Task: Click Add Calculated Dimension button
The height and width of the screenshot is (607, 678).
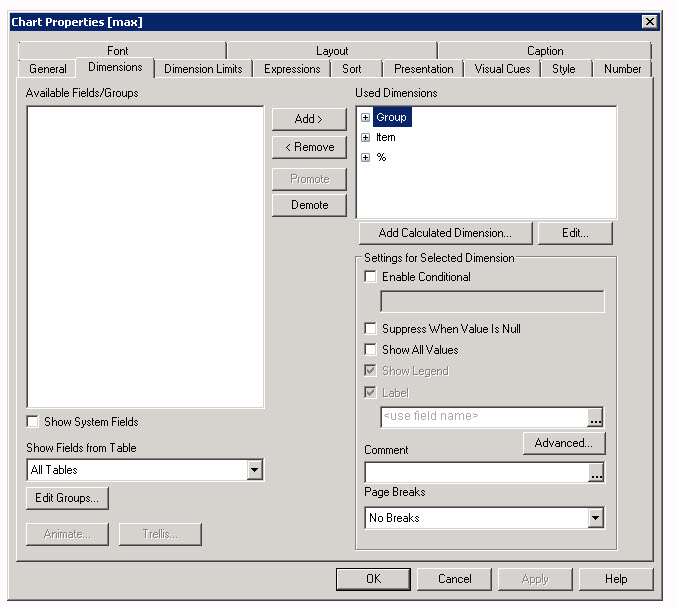Action: tap(445, 233)
